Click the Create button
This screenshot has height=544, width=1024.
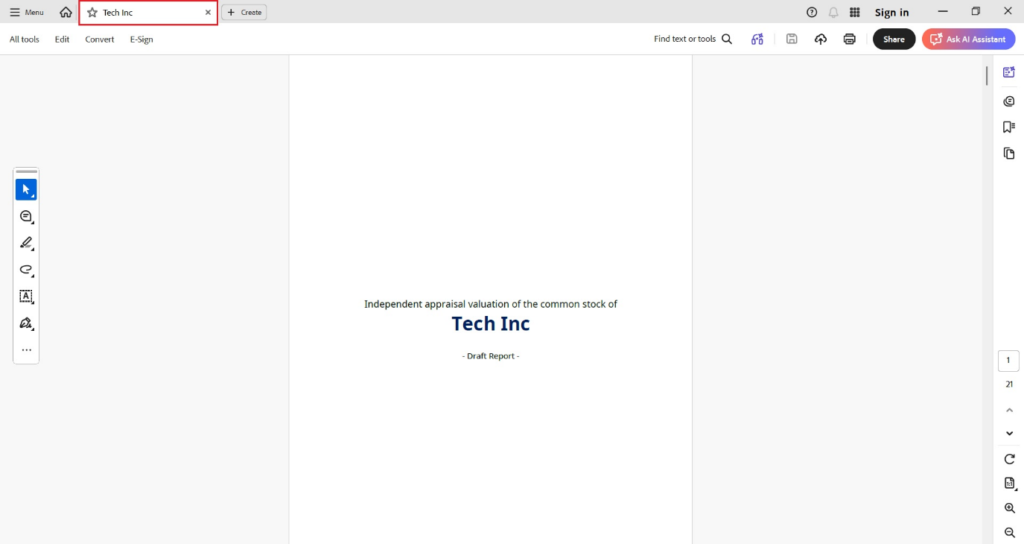244,12
